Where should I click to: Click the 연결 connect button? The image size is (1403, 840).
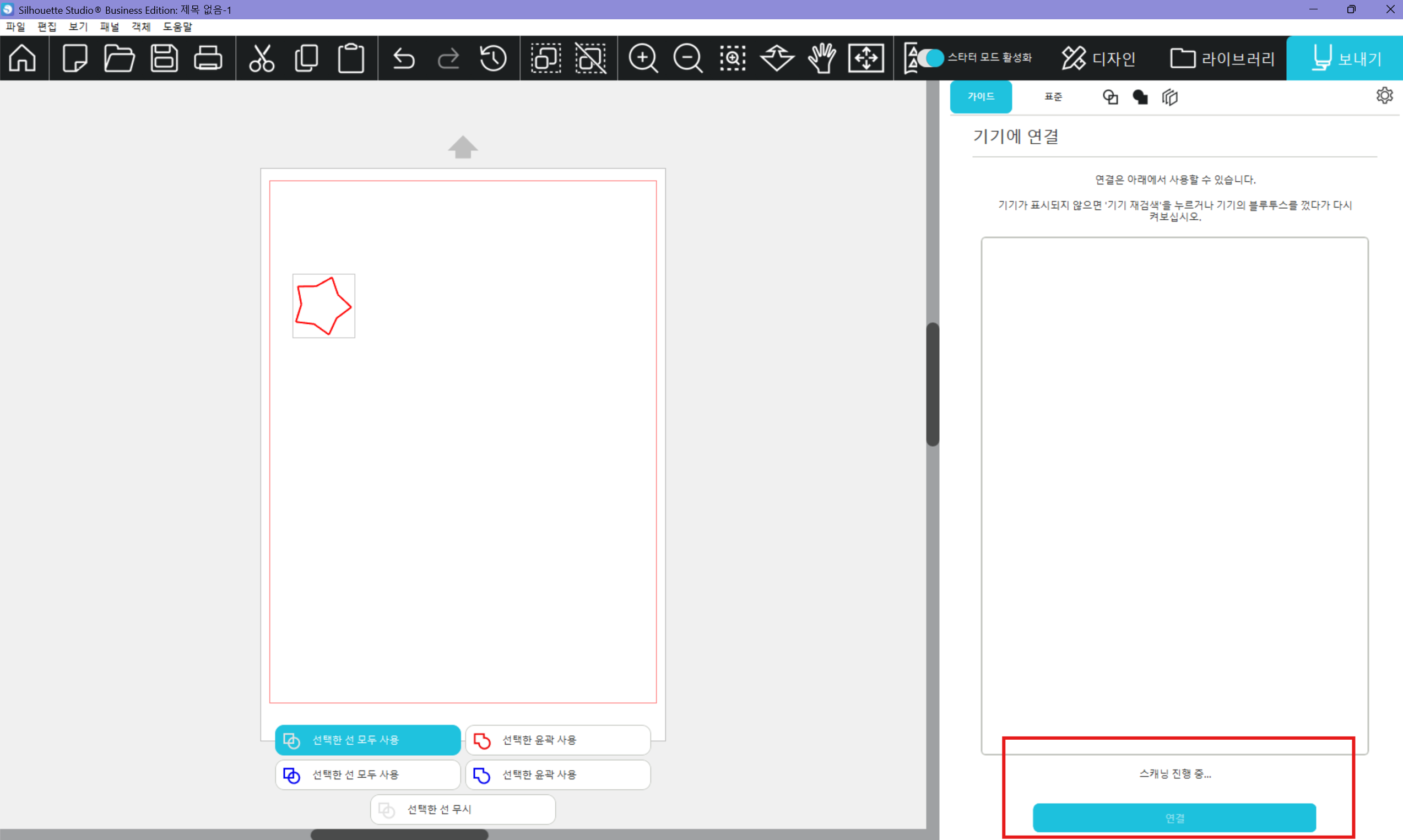tap(1174, 818)
